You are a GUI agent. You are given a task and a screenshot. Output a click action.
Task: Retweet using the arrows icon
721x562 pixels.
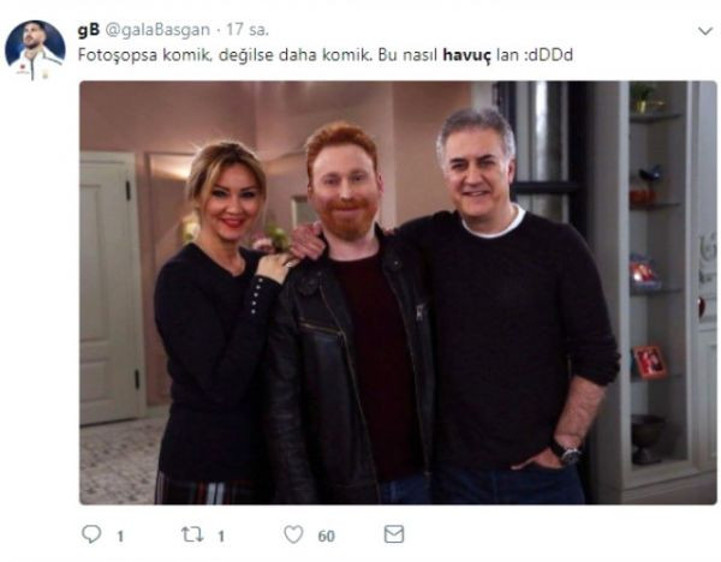(x=192, y=534)
